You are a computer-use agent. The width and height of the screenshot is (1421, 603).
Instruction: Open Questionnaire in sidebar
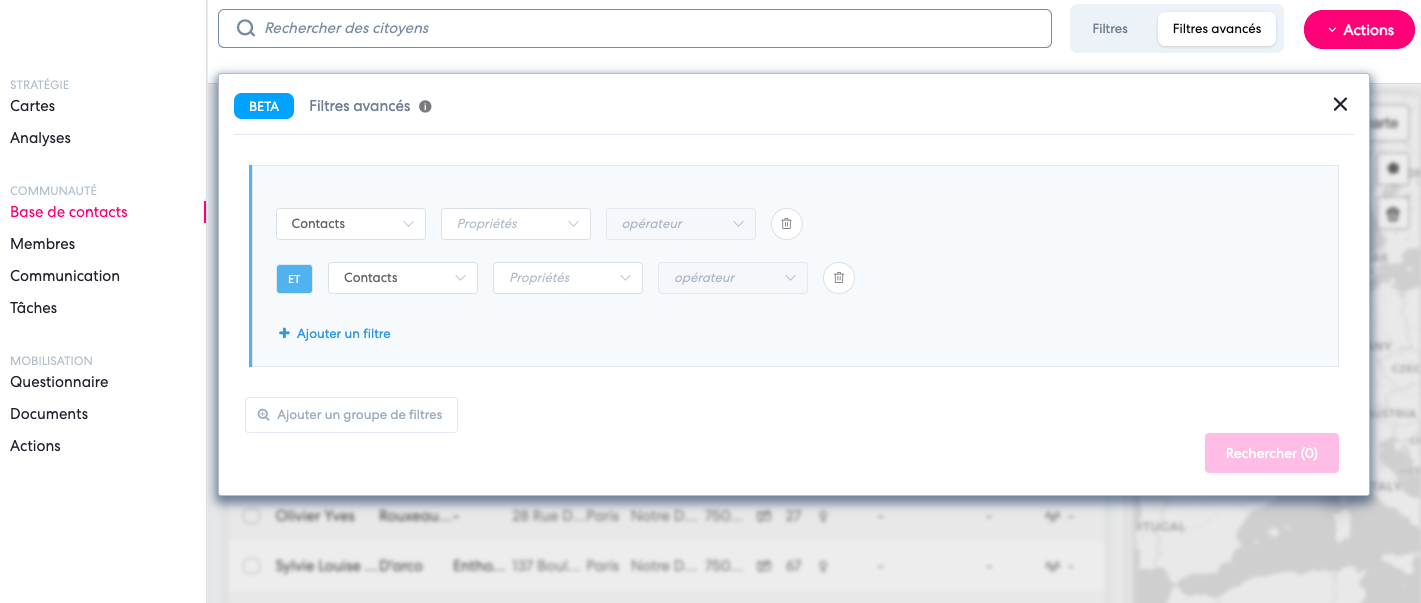point(59,382)
